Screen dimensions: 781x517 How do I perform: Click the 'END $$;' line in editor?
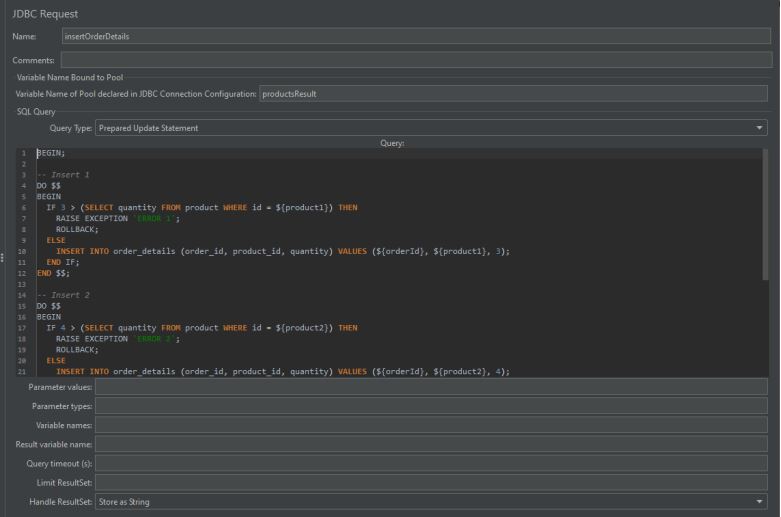coord(53,273)
